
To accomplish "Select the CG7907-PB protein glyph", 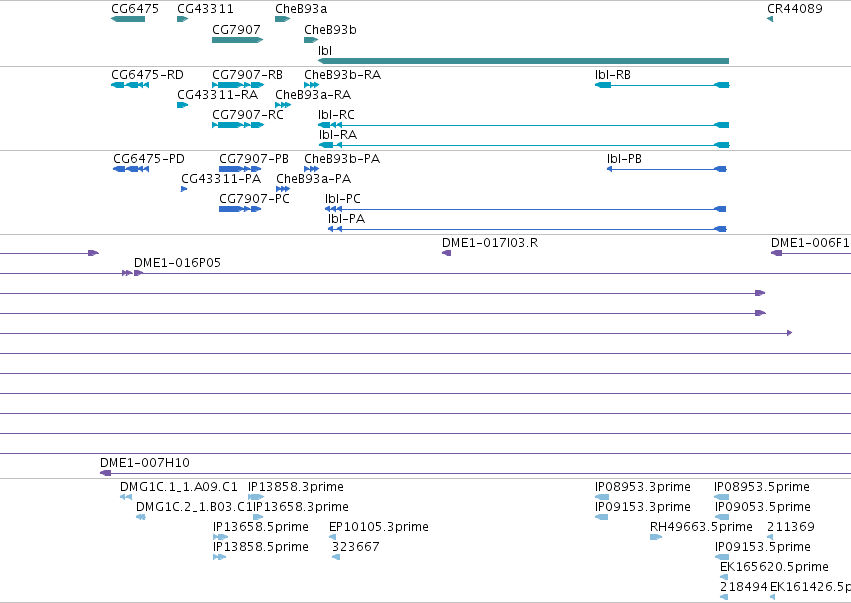I will tap(240, 169).
